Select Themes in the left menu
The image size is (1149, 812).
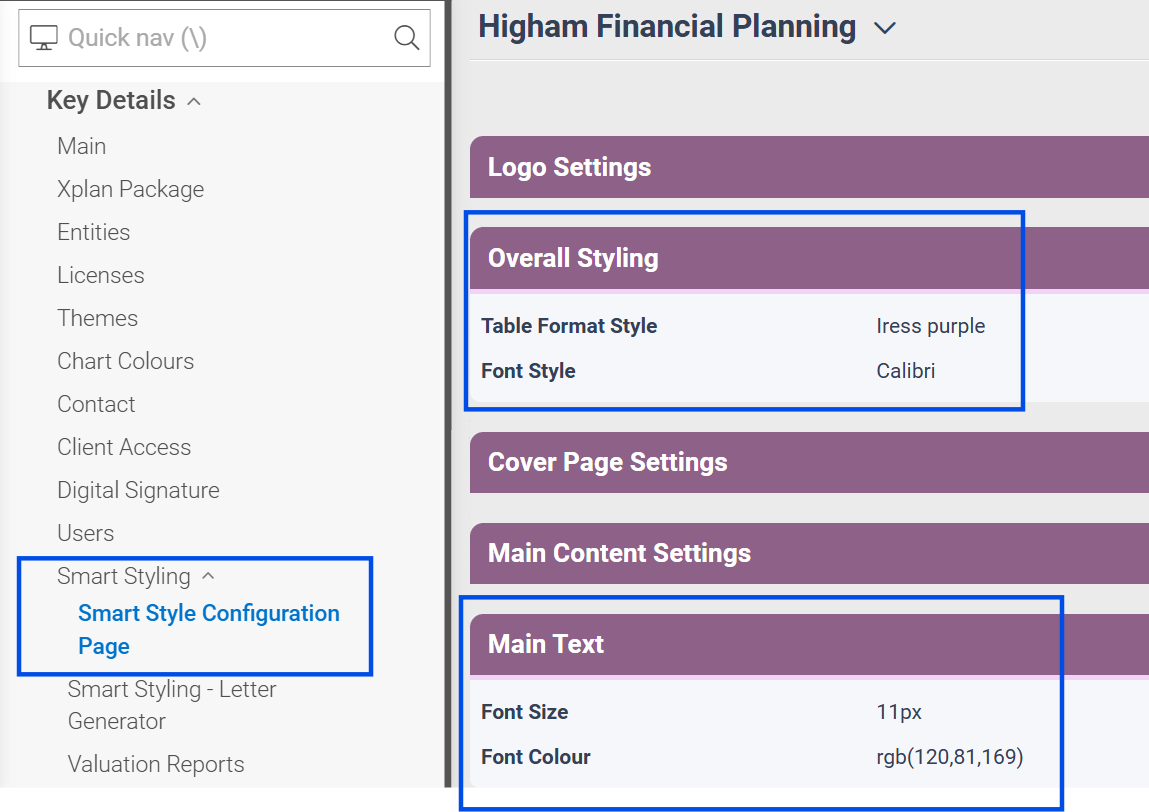click(x=98, y=318)
